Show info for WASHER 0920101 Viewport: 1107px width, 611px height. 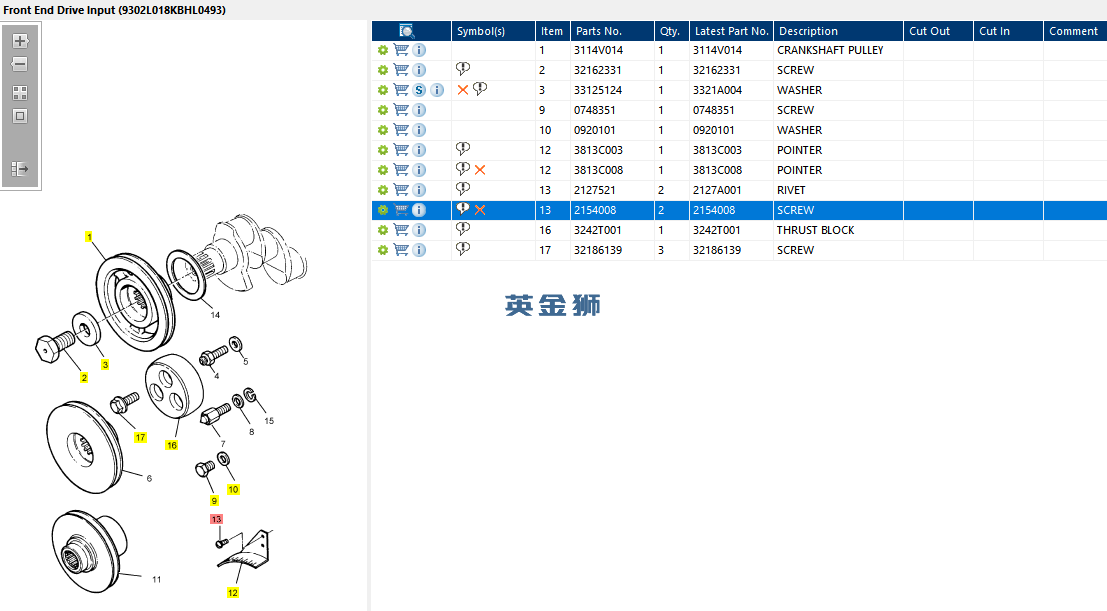click(419, 130)
